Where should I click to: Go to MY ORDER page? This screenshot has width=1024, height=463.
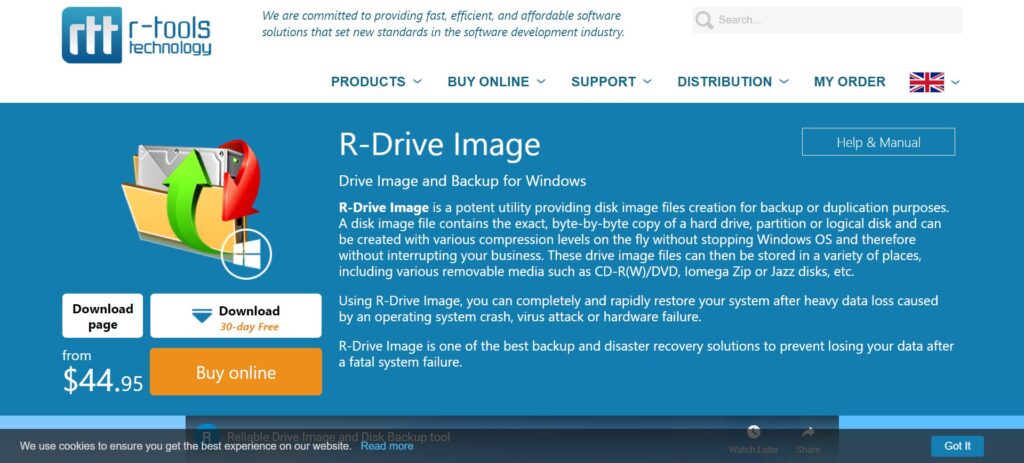click(x=850, y=82)
